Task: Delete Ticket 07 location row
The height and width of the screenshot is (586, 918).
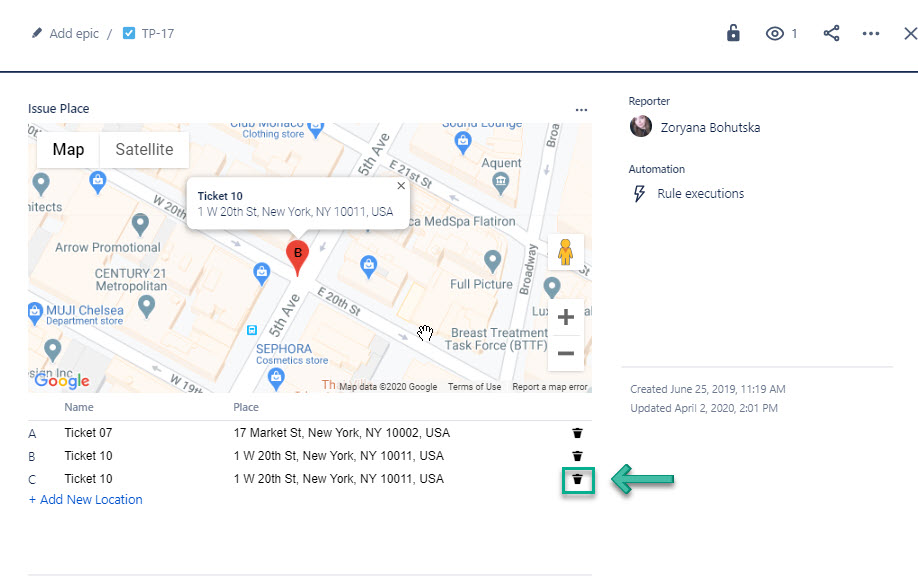Action: (x=577, y=433)
